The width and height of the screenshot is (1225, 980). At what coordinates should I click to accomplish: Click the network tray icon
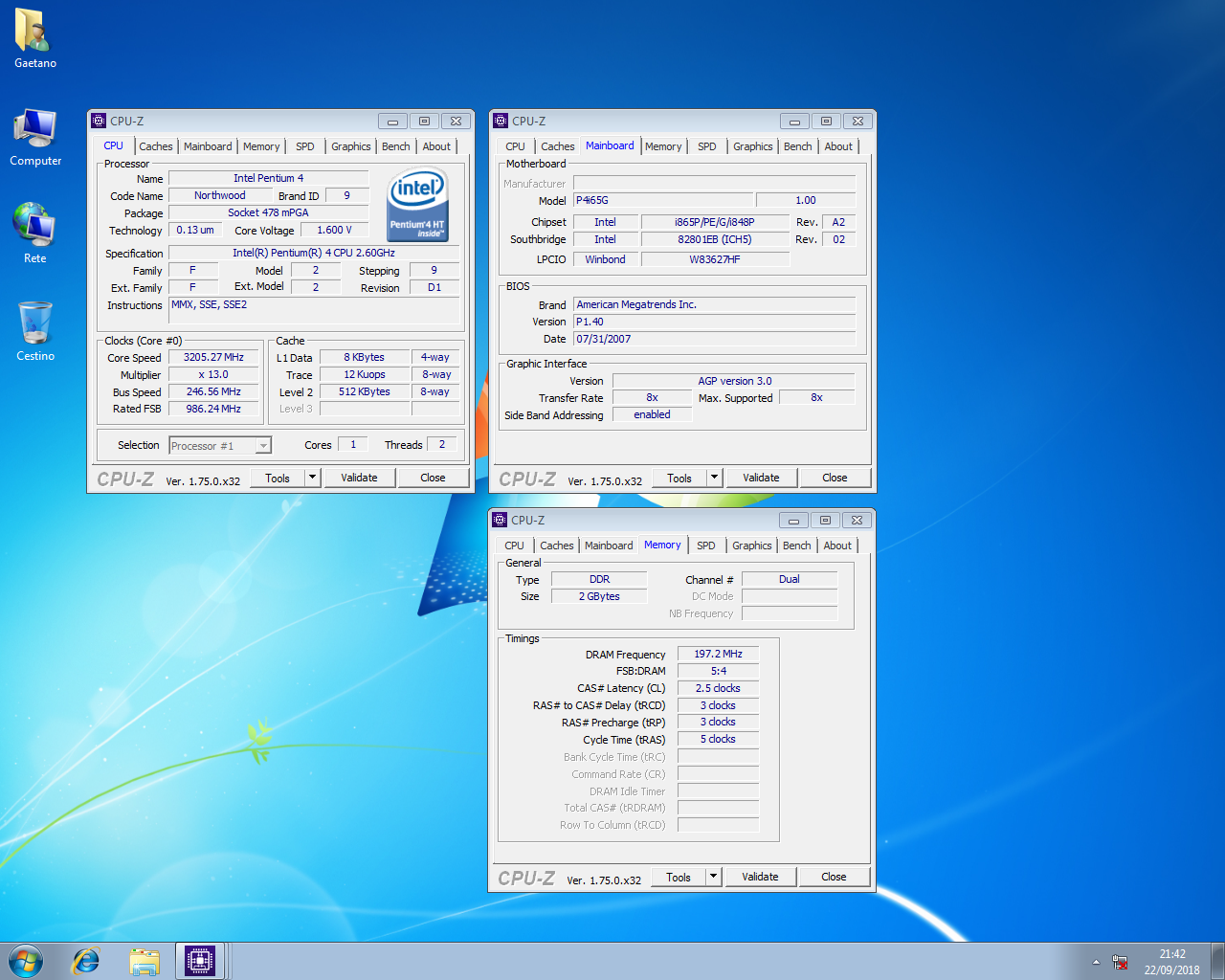tap(1120, 962)
